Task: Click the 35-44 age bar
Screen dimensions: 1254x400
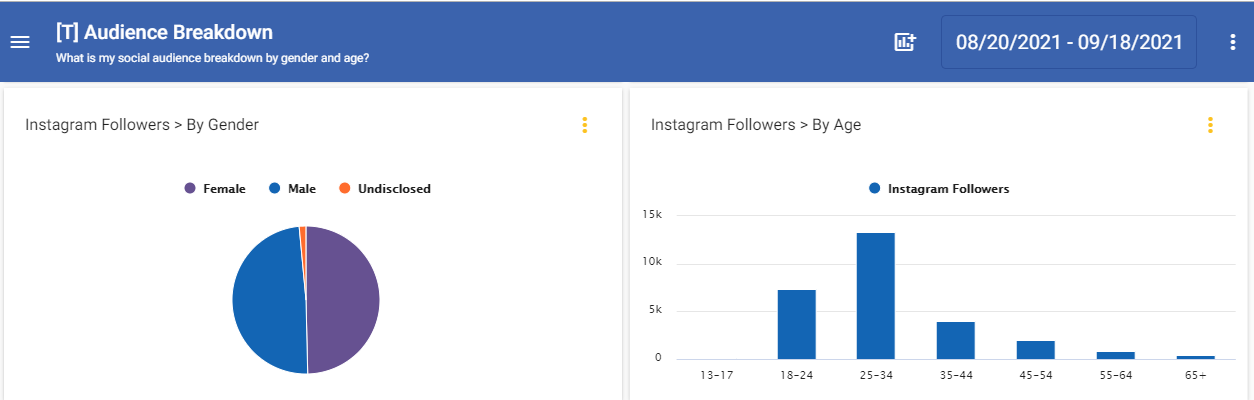Action: 955,340
